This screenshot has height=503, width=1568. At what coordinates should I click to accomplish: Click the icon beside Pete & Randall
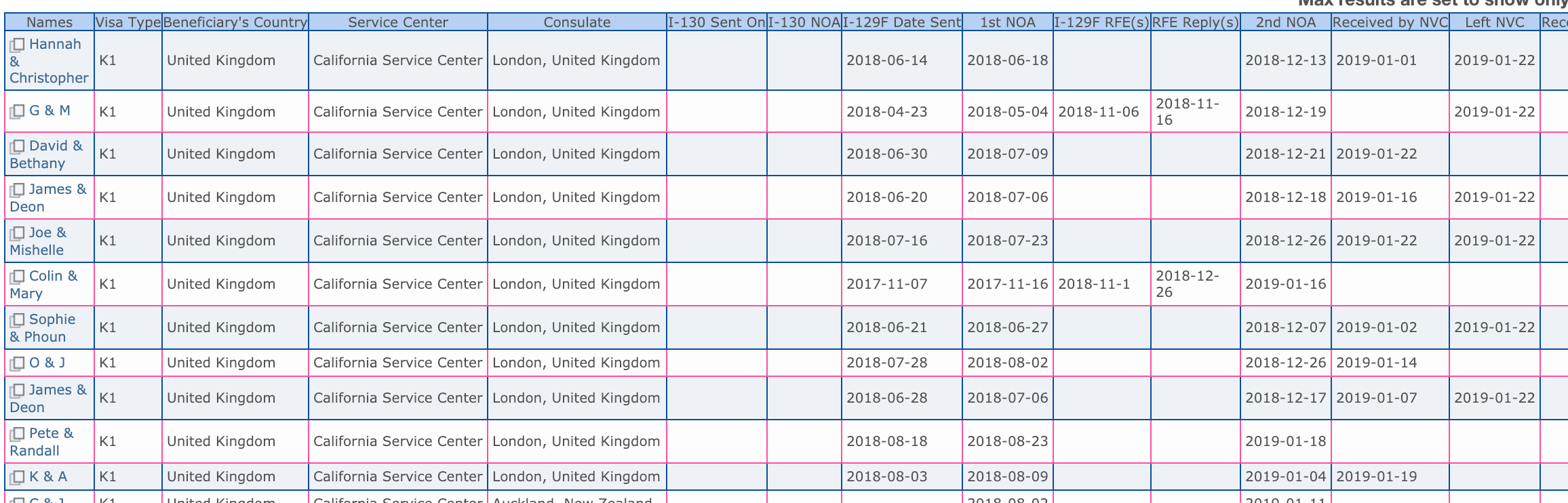[17, 435]
